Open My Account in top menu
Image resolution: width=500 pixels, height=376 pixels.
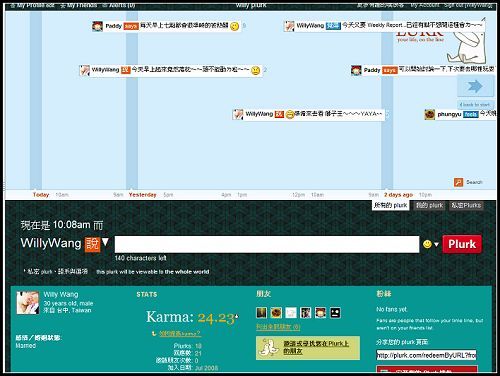click(x=425, y=5)
